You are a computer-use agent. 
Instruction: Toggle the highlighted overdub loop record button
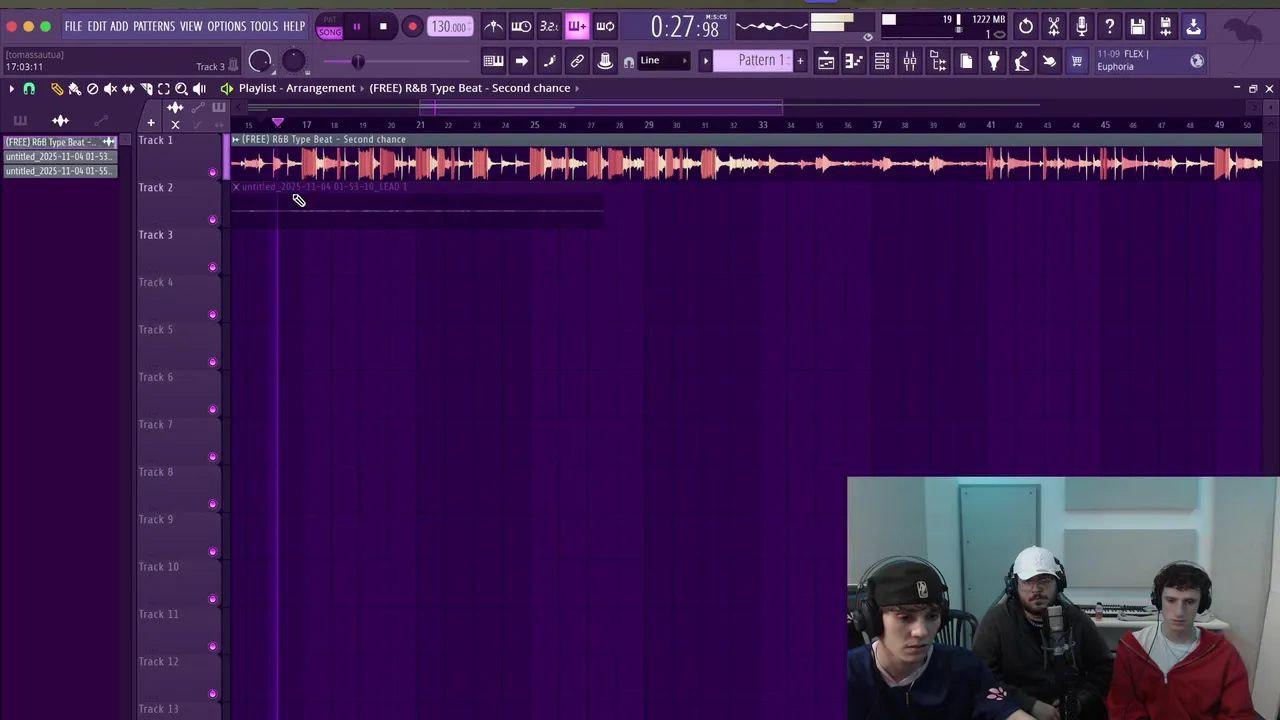(577, 27)
